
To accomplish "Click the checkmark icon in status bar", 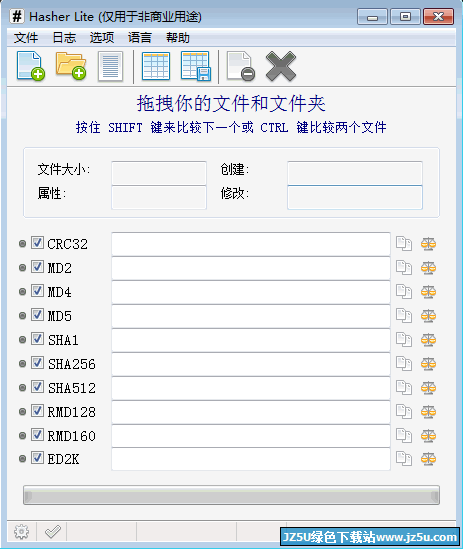I will (53, 532).
